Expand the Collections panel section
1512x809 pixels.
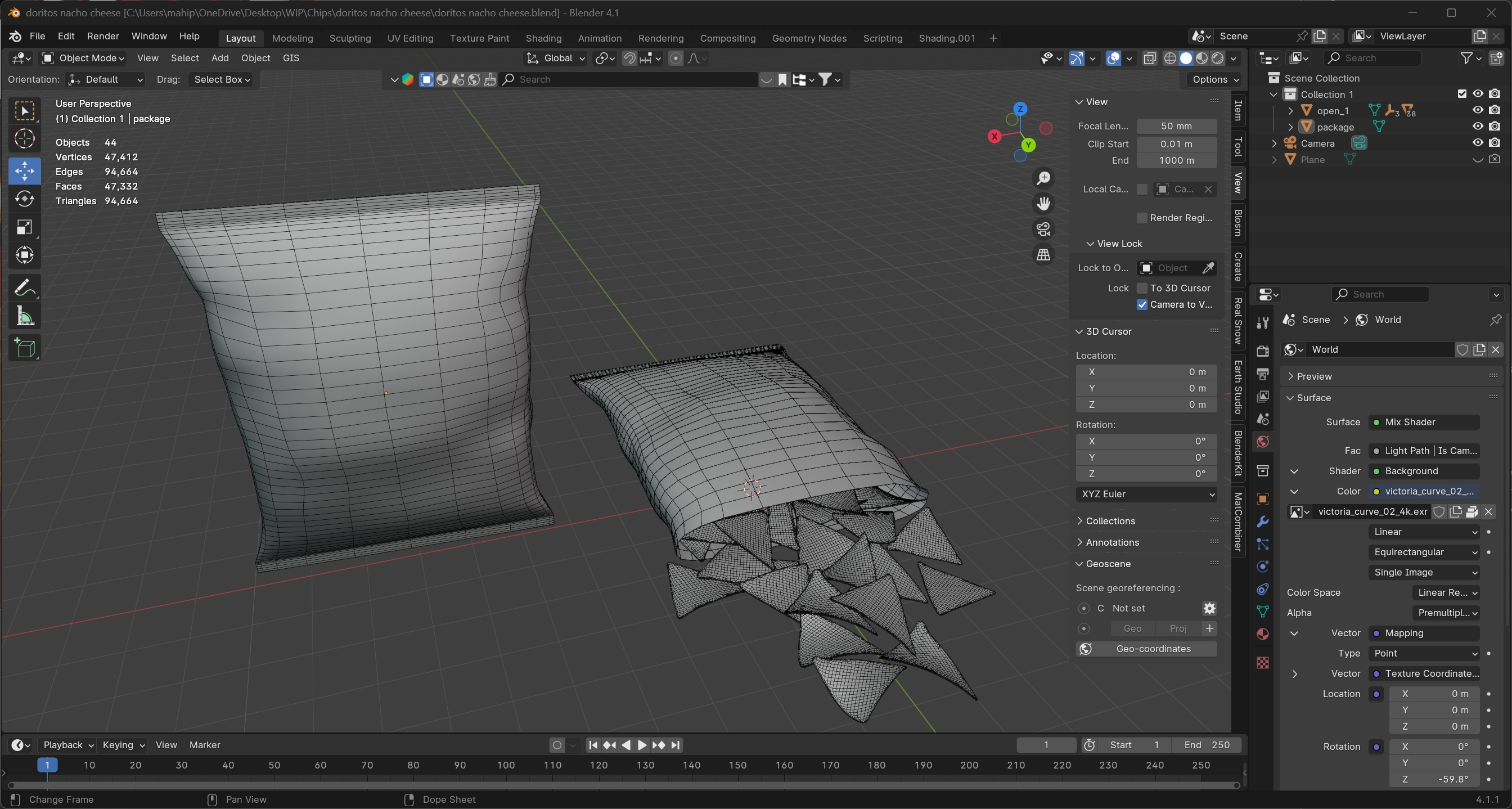tap(1109, 521)
